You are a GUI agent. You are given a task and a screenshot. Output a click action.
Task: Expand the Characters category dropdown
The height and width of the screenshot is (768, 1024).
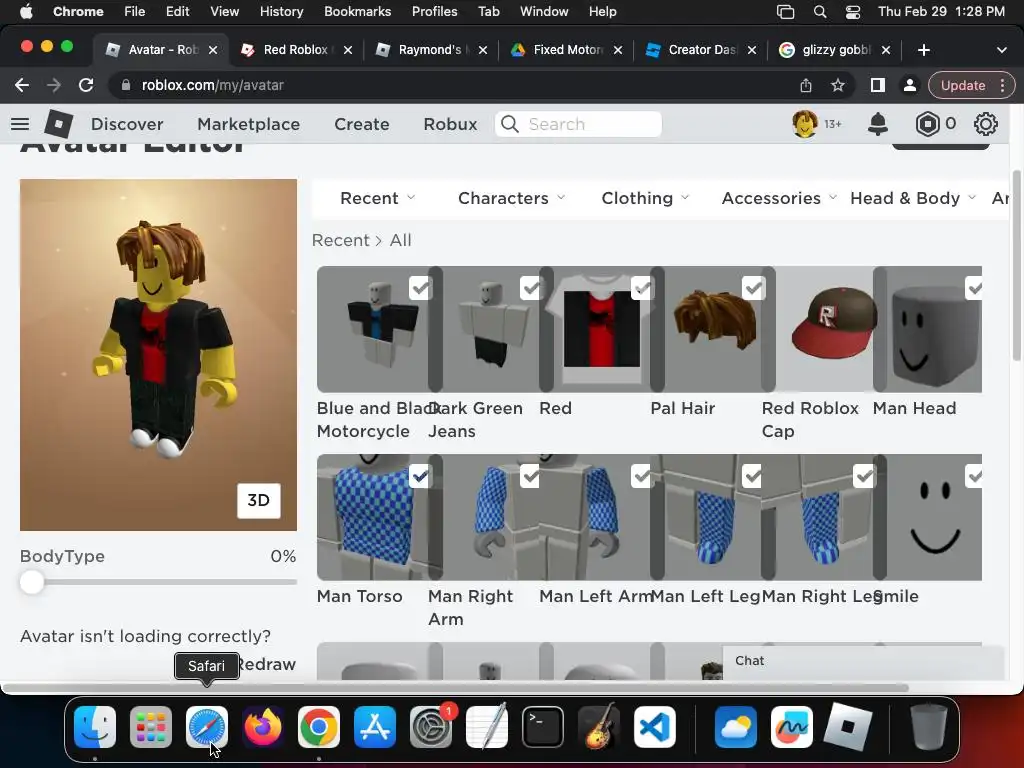click(511, 198)
